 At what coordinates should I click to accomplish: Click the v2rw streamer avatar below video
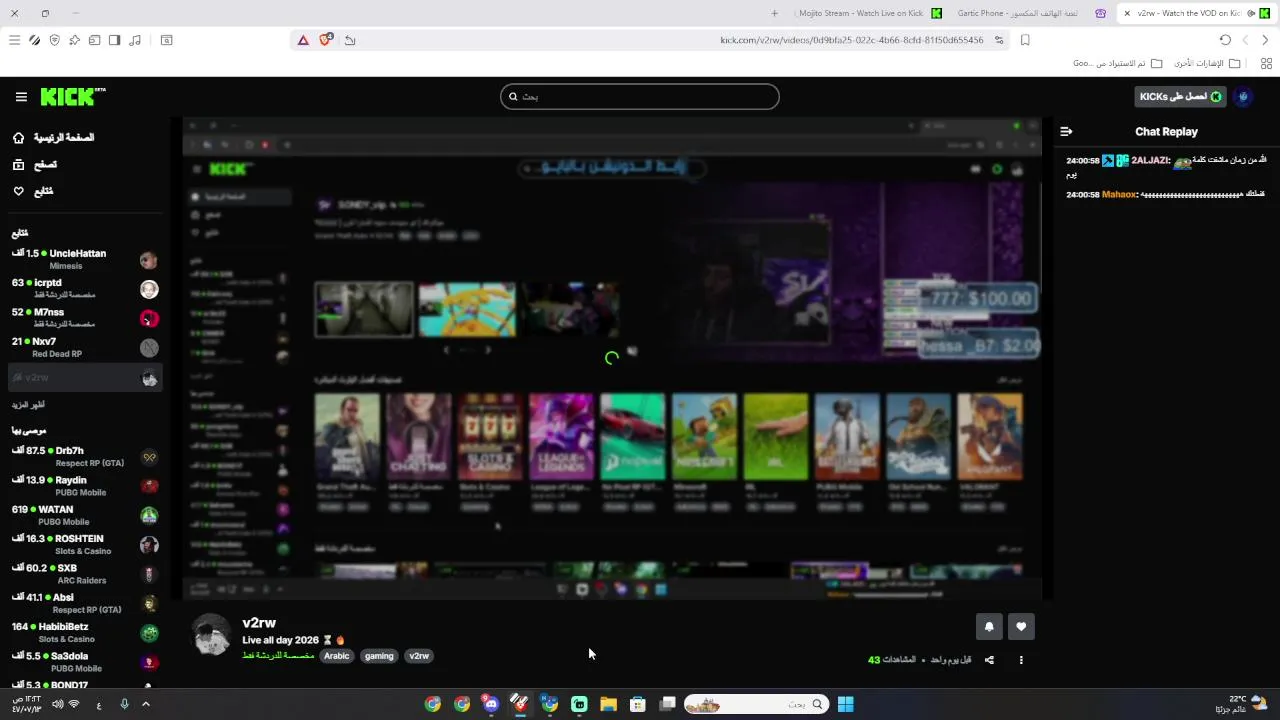point(211,635)
